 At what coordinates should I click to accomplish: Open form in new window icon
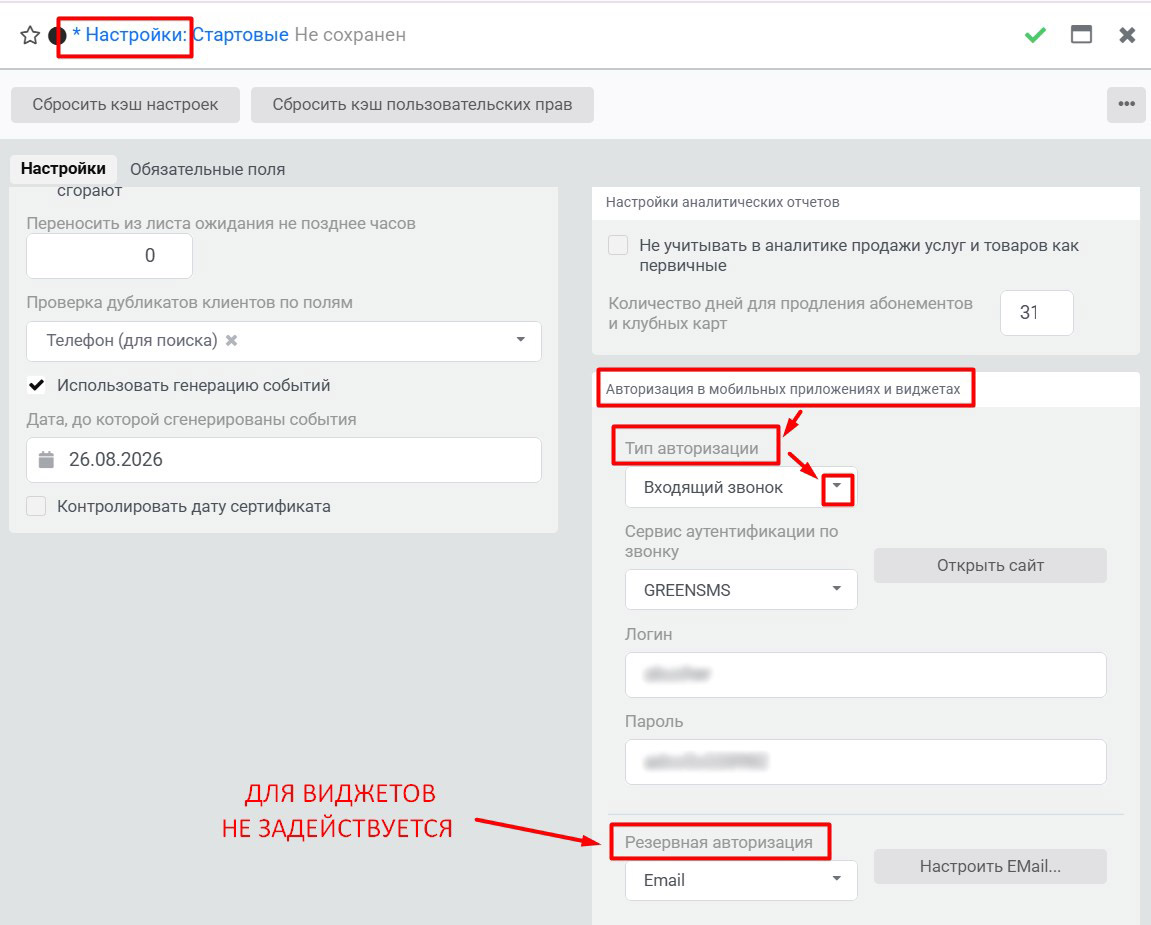tap(1081, 35)
